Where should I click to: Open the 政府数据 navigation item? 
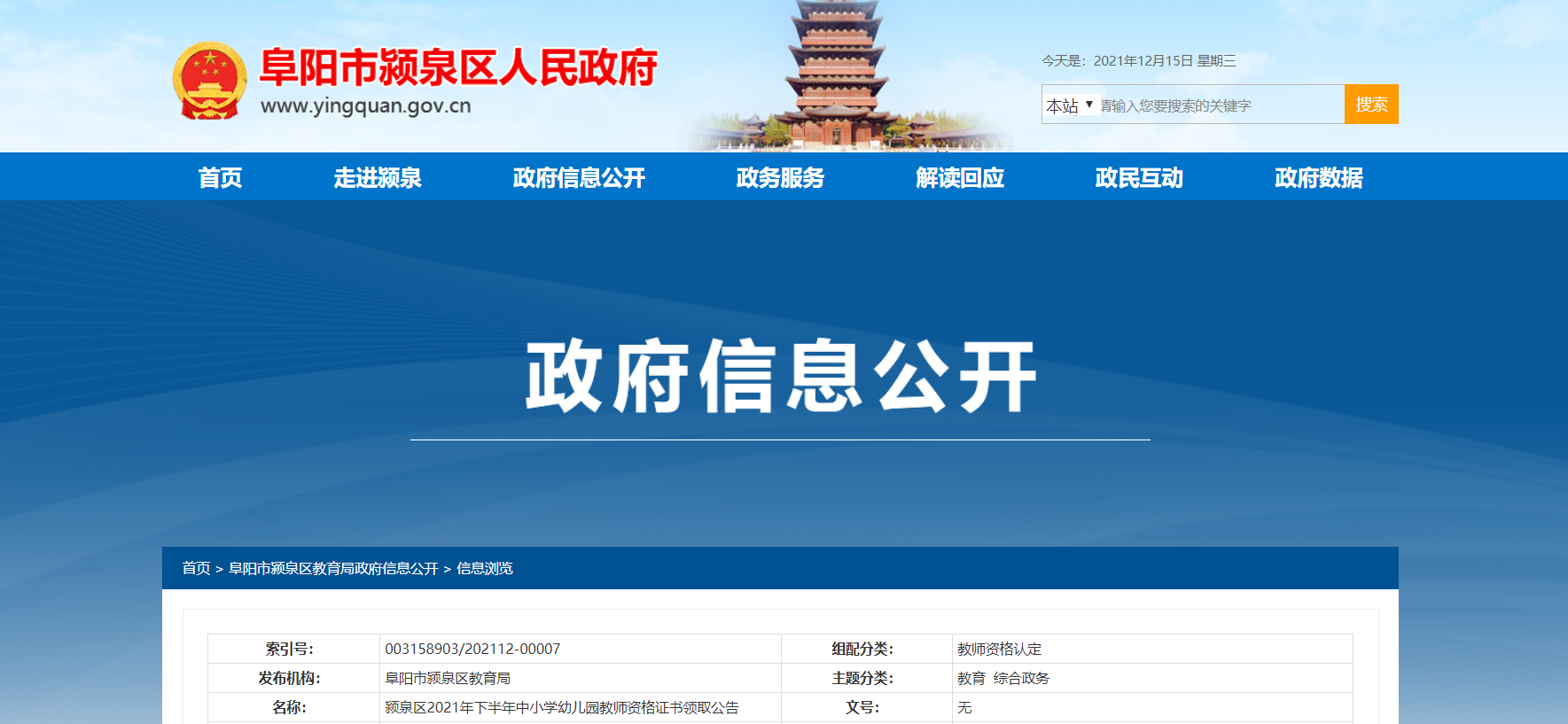(x=1319, y=177)
